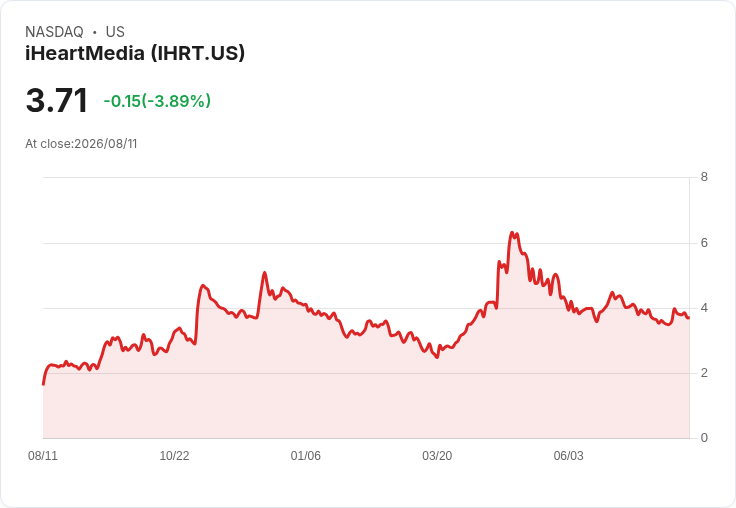Click the 2 y-axis value label

704,373
